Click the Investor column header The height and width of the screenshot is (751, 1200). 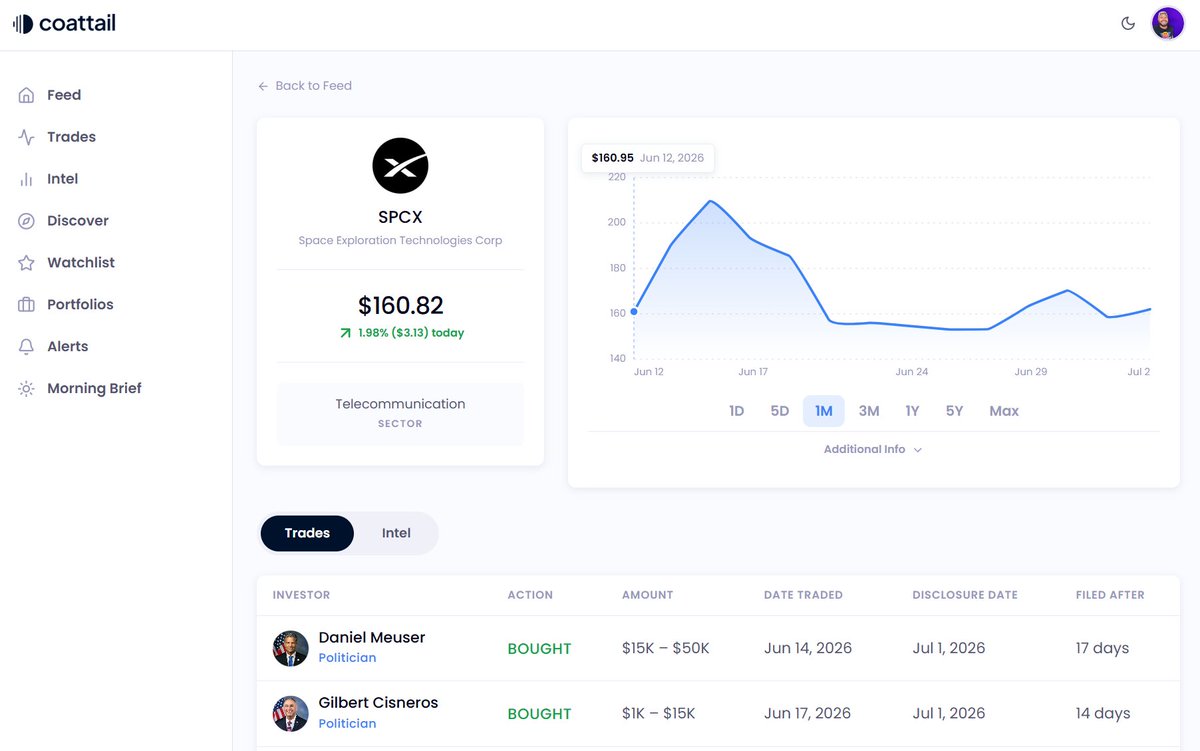(x=301, y=595)
